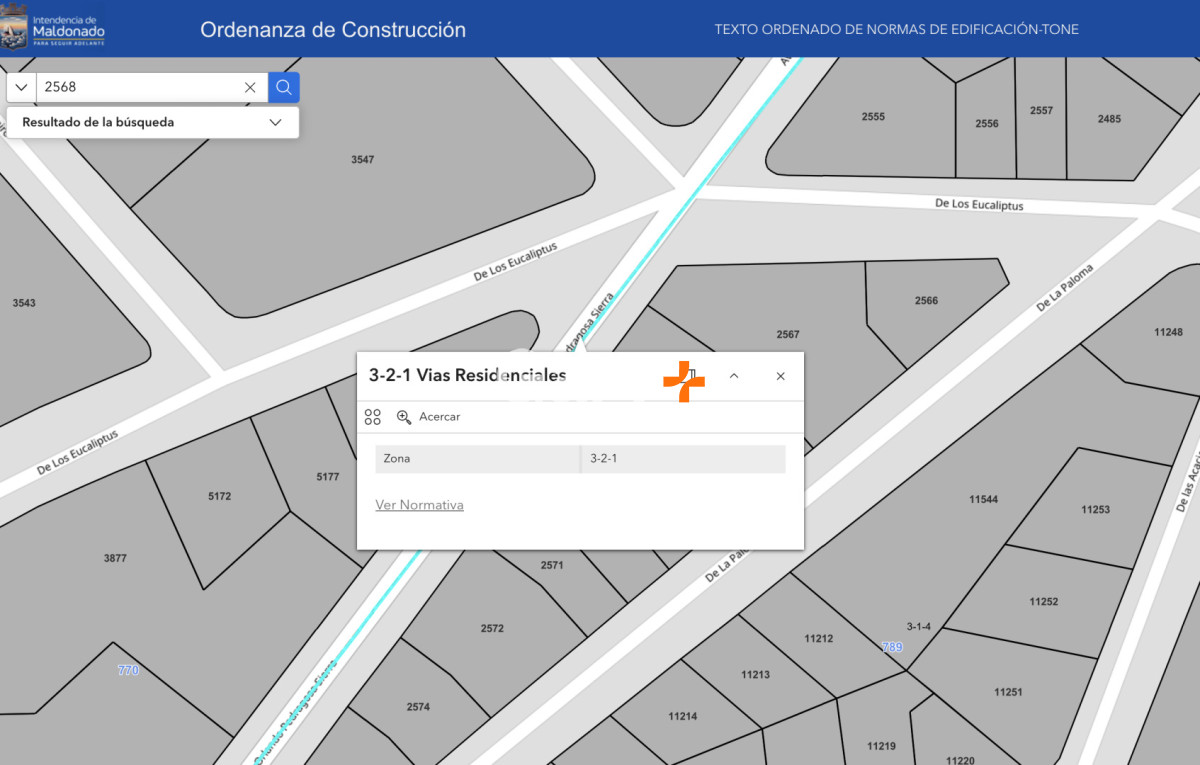
Task: Click the 'Acercar' zoom-to text
Action: [439, 417]
